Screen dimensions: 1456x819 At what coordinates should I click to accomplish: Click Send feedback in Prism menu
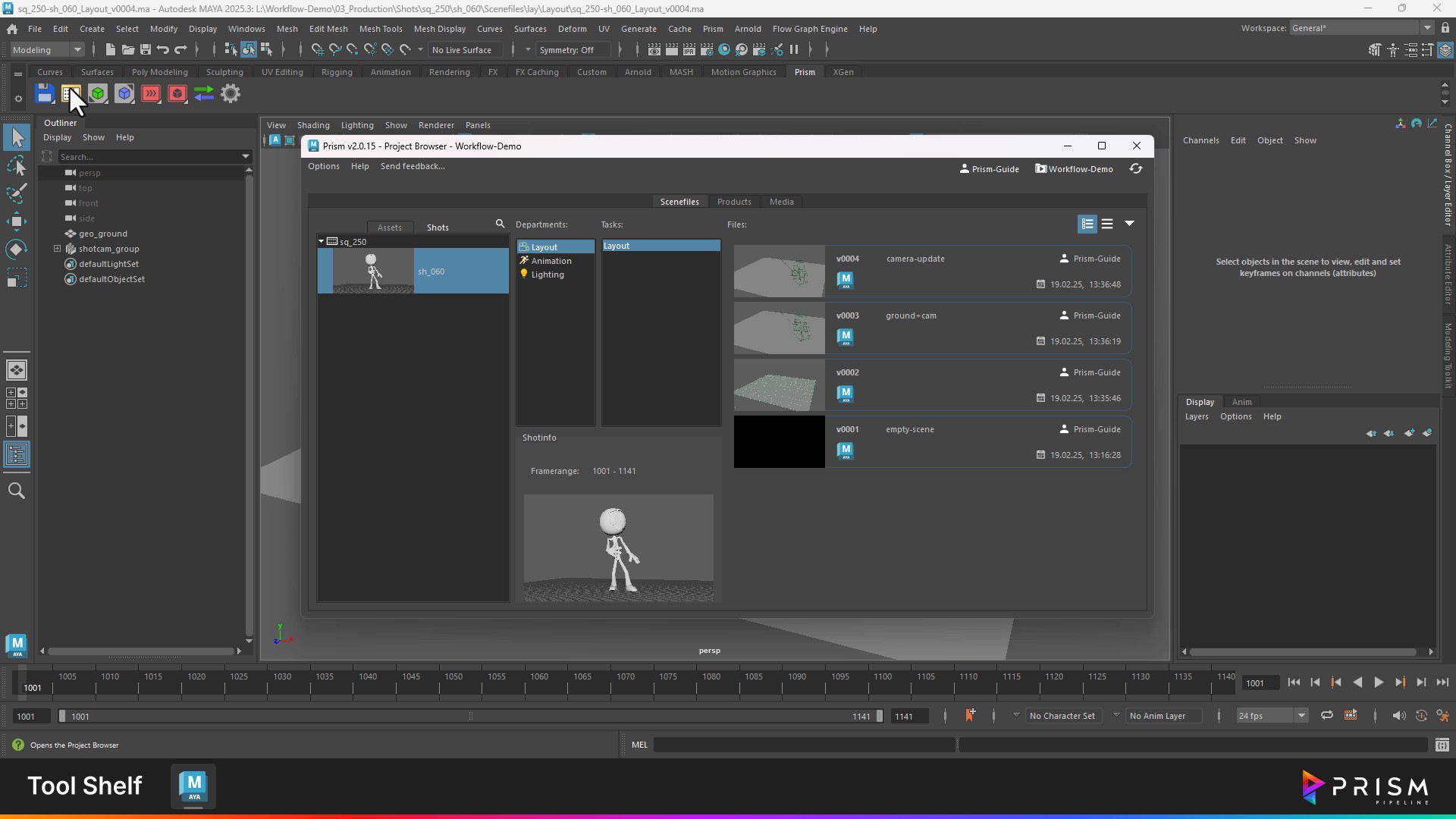[412, 166]
